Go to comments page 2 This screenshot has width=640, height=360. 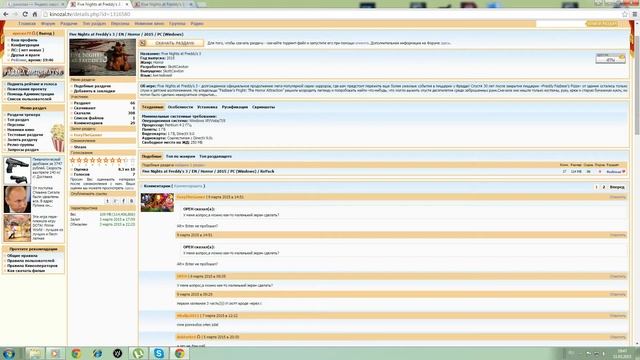tap(604, 187)
